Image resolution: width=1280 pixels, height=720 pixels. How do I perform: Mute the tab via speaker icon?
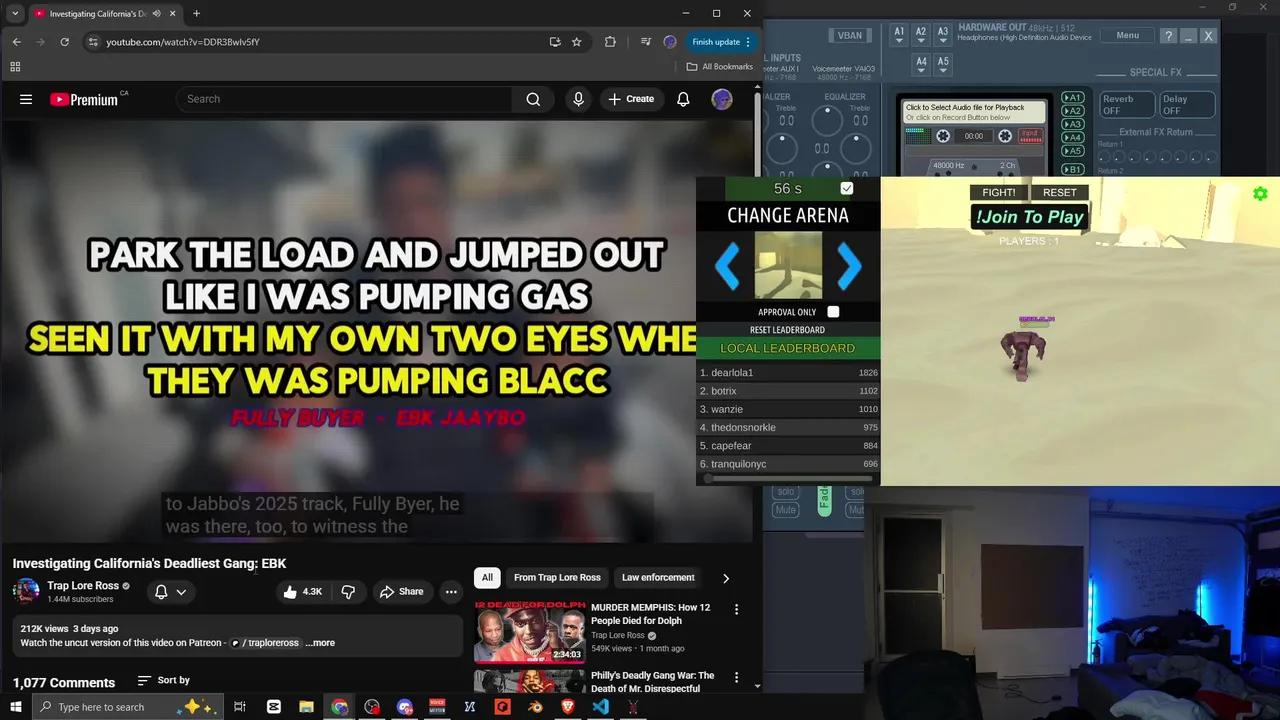pyautogui.click(x=157, y=14)
